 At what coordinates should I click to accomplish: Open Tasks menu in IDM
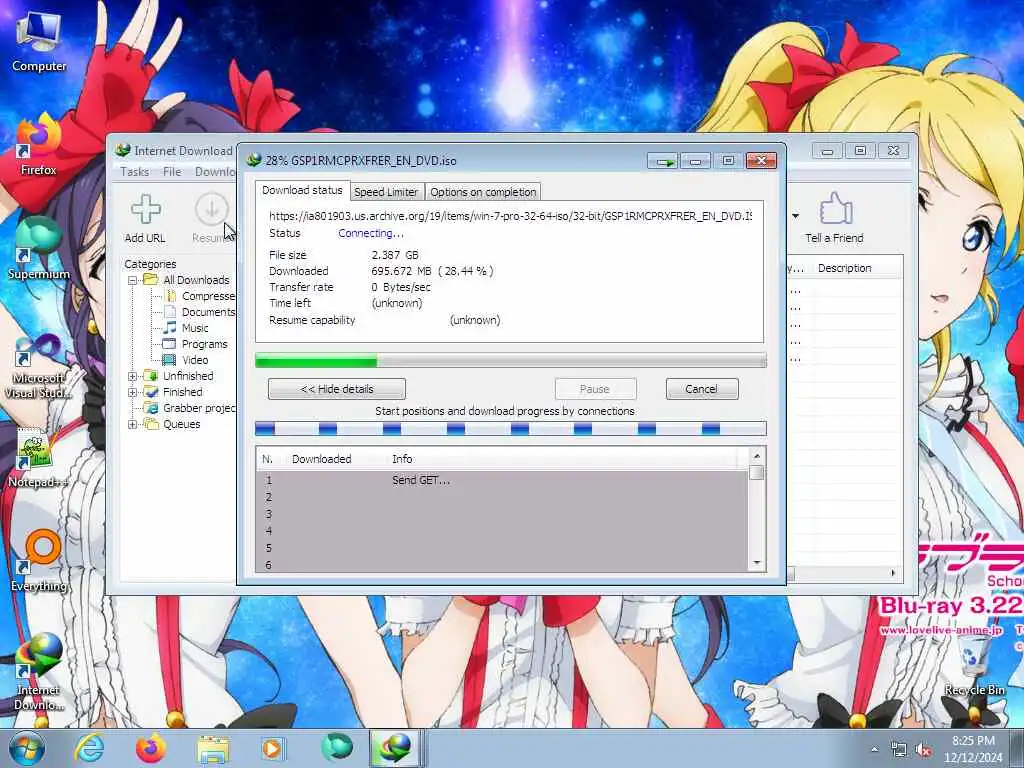pos(135,172)
